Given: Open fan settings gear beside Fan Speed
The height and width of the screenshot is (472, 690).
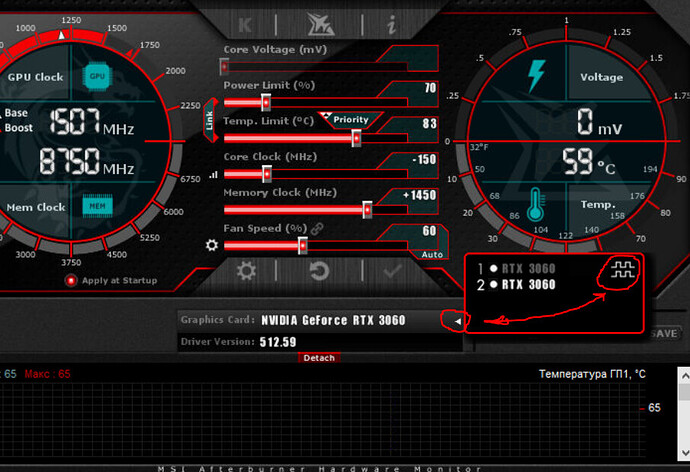Looking at the screenshot, I should [212, 245].
